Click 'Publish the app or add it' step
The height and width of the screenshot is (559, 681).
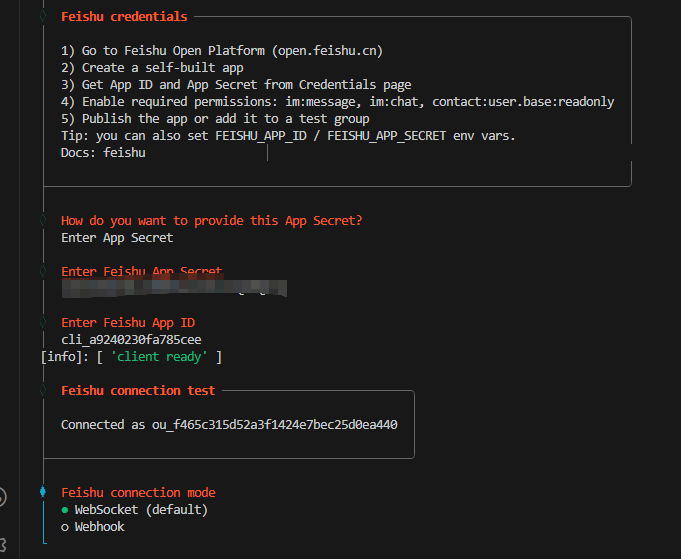coord(215,119)
